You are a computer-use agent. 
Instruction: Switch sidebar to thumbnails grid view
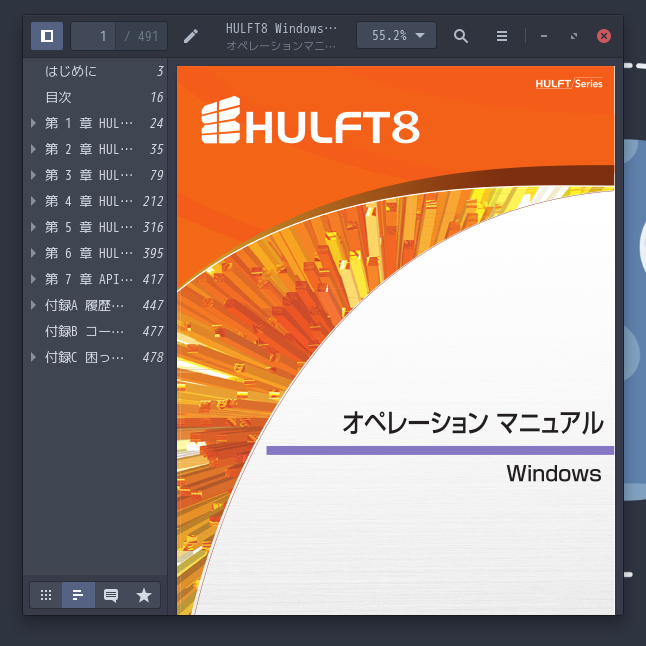pyautogui.click(x=46, y=595)
